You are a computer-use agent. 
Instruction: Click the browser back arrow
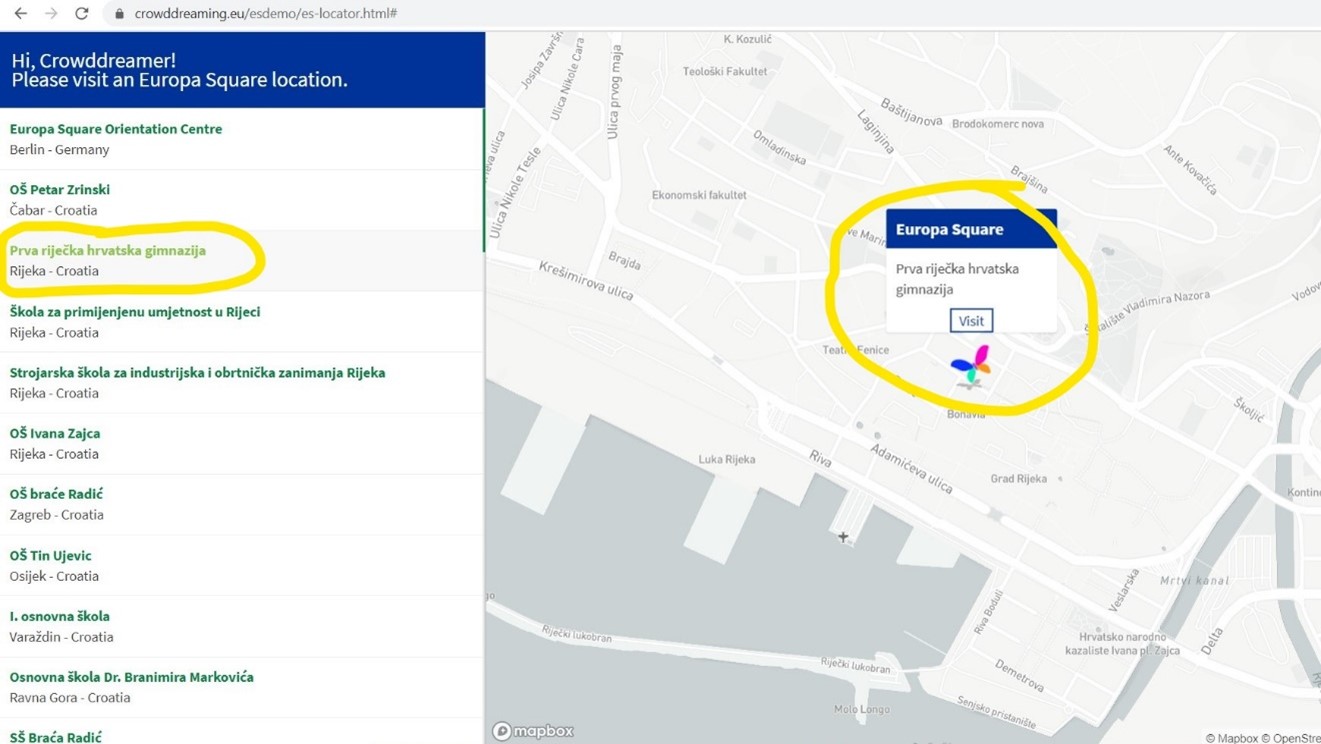(20, 14)
